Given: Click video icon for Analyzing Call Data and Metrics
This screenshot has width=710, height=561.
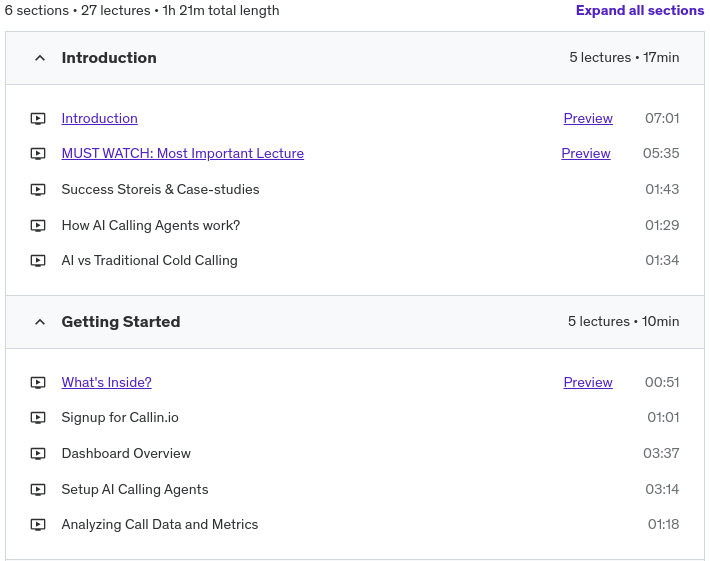Looking at the screenshot, I should 38,525.
